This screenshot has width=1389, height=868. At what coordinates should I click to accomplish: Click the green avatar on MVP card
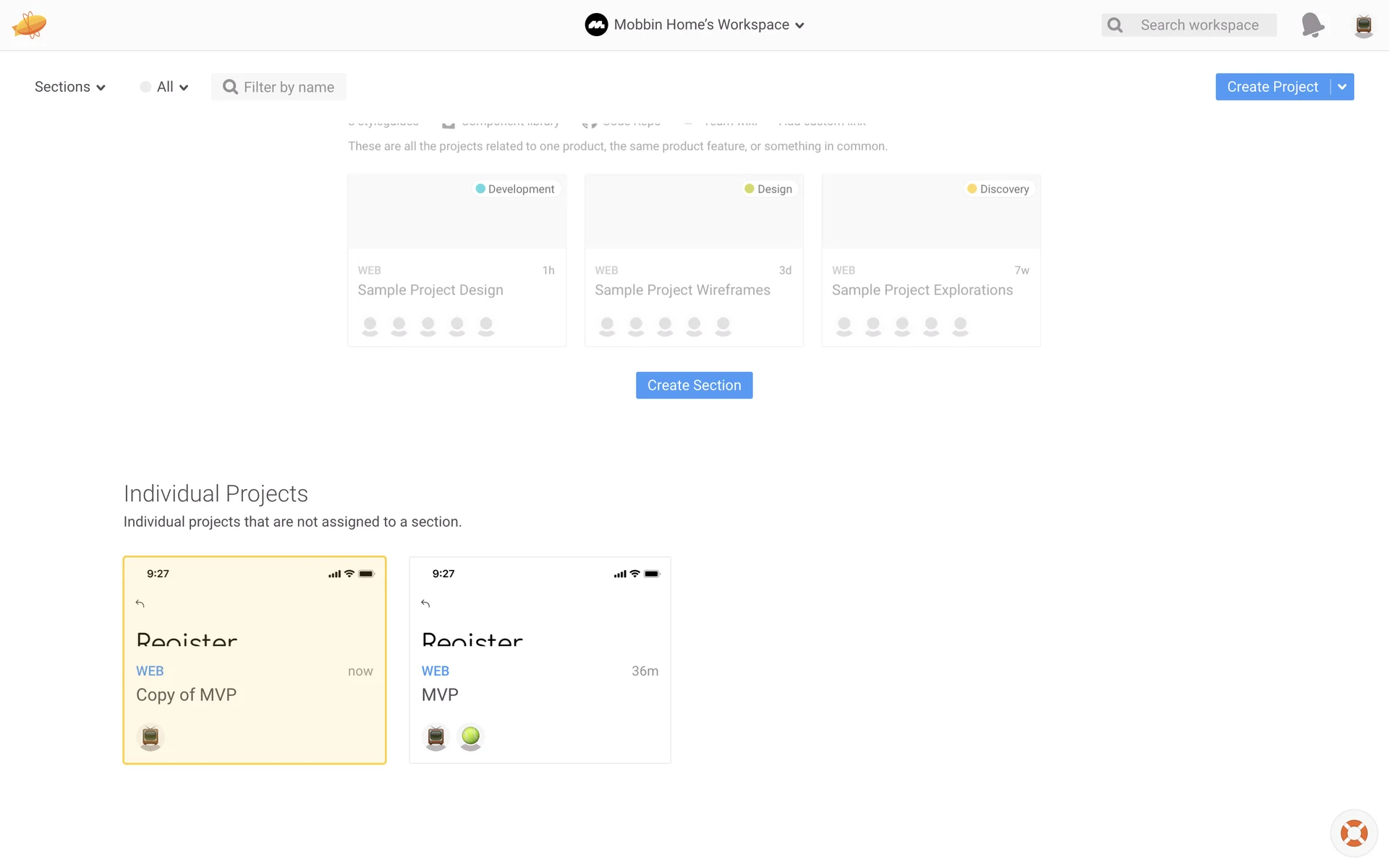click(470, 736)
